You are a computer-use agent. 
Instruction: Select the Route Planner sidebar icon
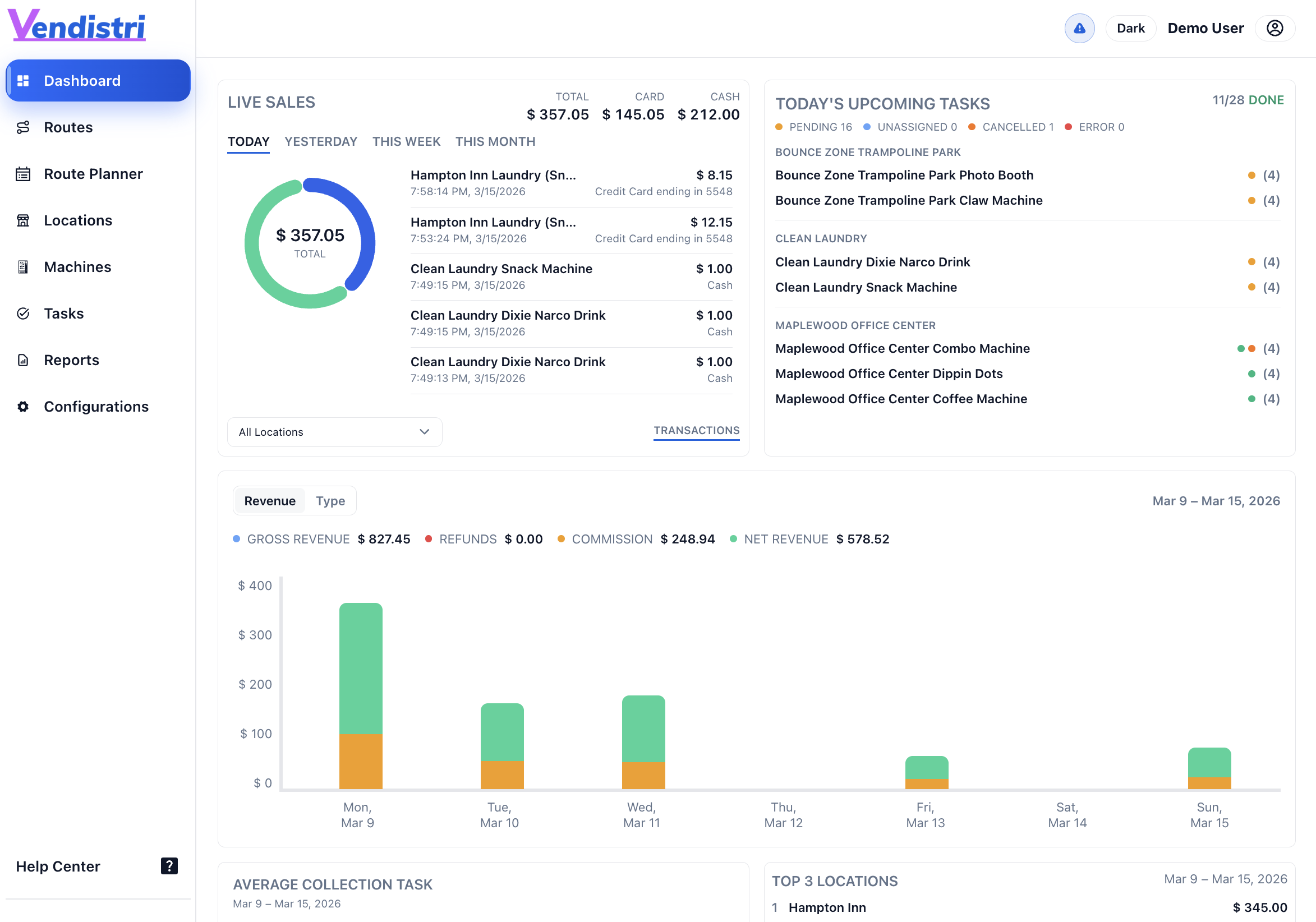[x=23, y=174]
